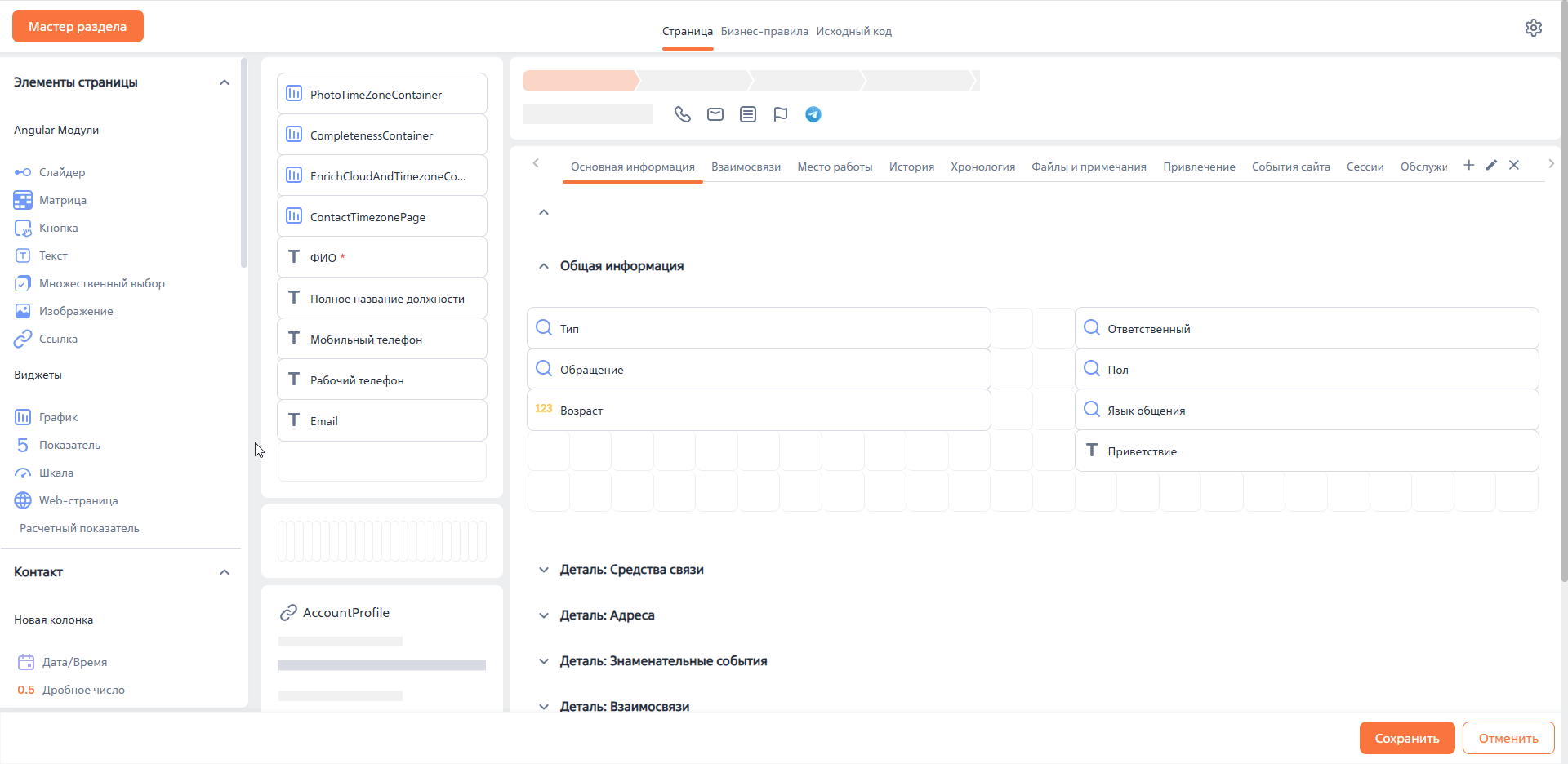Select the Слайдер element icon
The image size is (1568, 764).
23,172
